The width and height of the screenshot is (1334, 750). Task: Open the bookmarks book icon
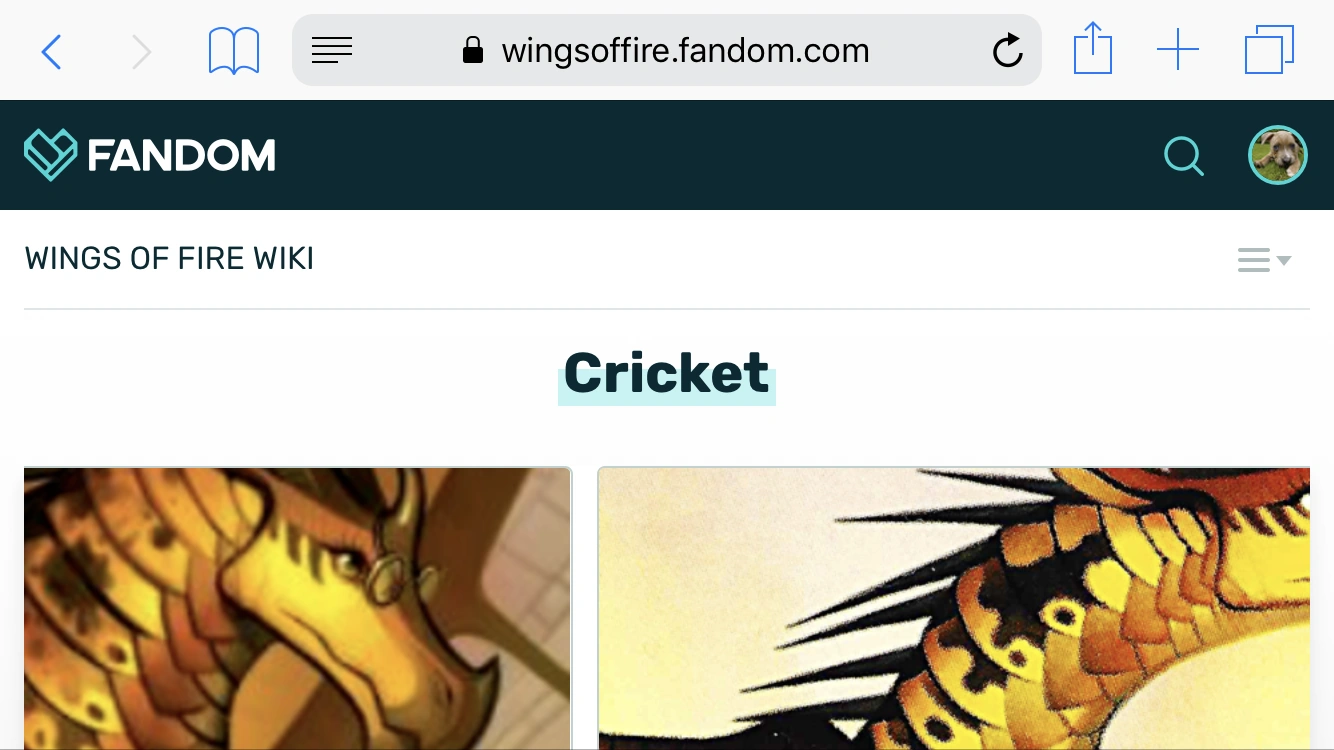(x=234, y=51)
